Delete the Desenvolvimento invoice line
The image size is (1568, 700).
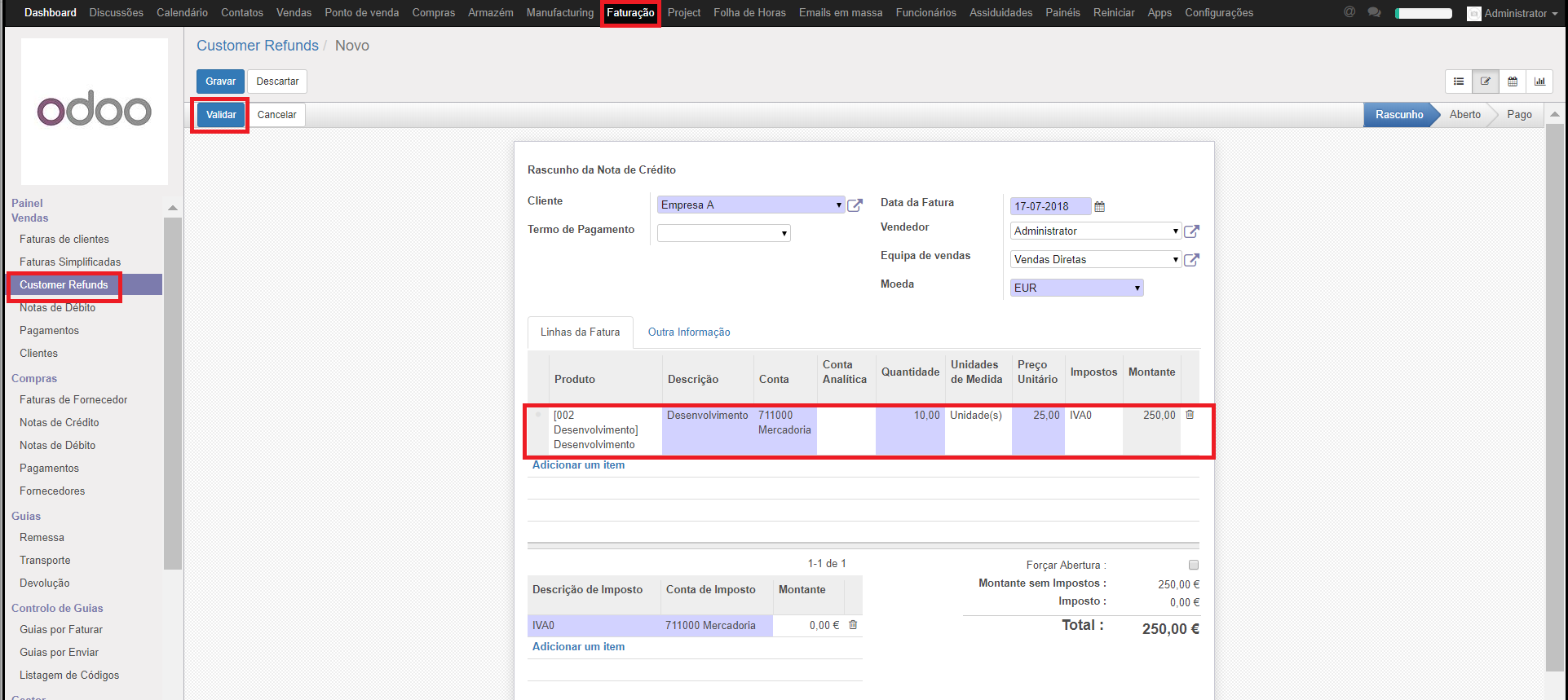click(1190, 415)
